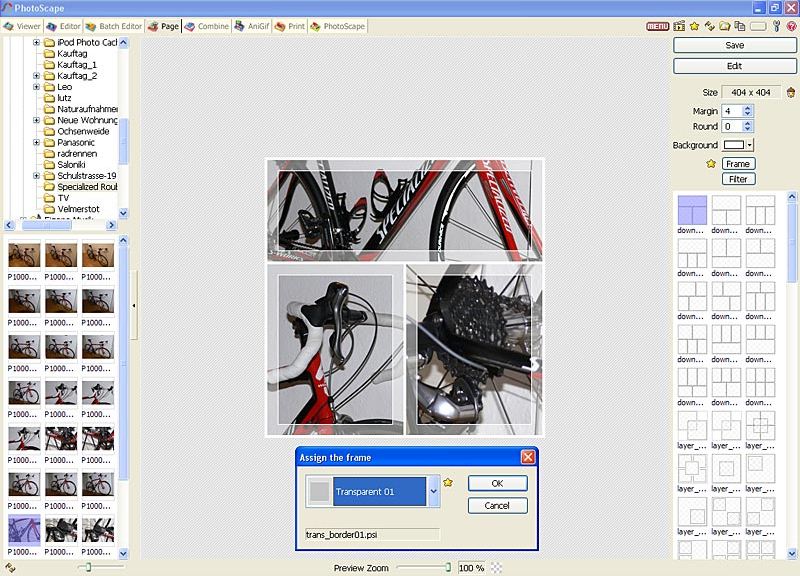Screen dimensions: 800x576
Task: Click the Background color swatch
Action: [734, 145]
